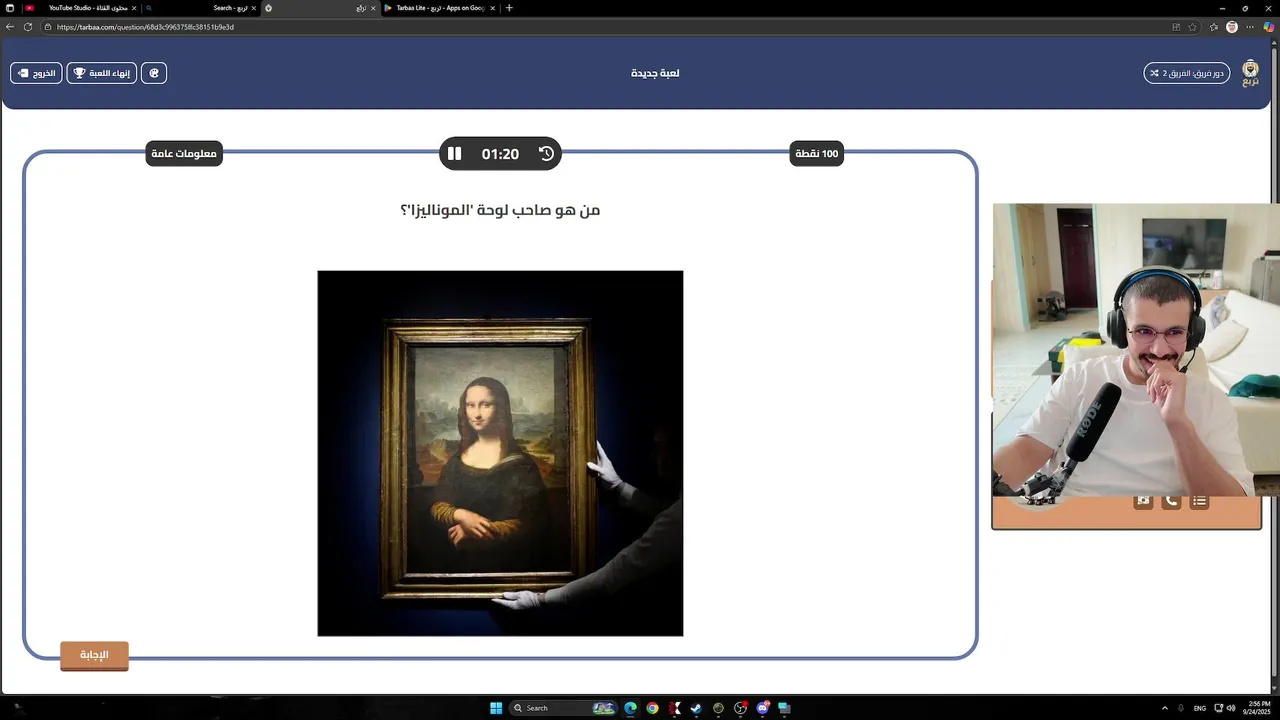This screenshot has width=1280, height=720.
Task: View site information lock icon
Action: [48, 27]
